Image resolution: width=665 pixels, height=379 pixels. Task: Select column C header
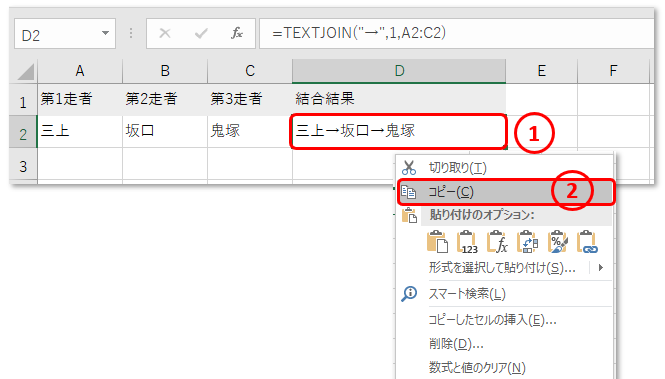click(x=250, y=71)
